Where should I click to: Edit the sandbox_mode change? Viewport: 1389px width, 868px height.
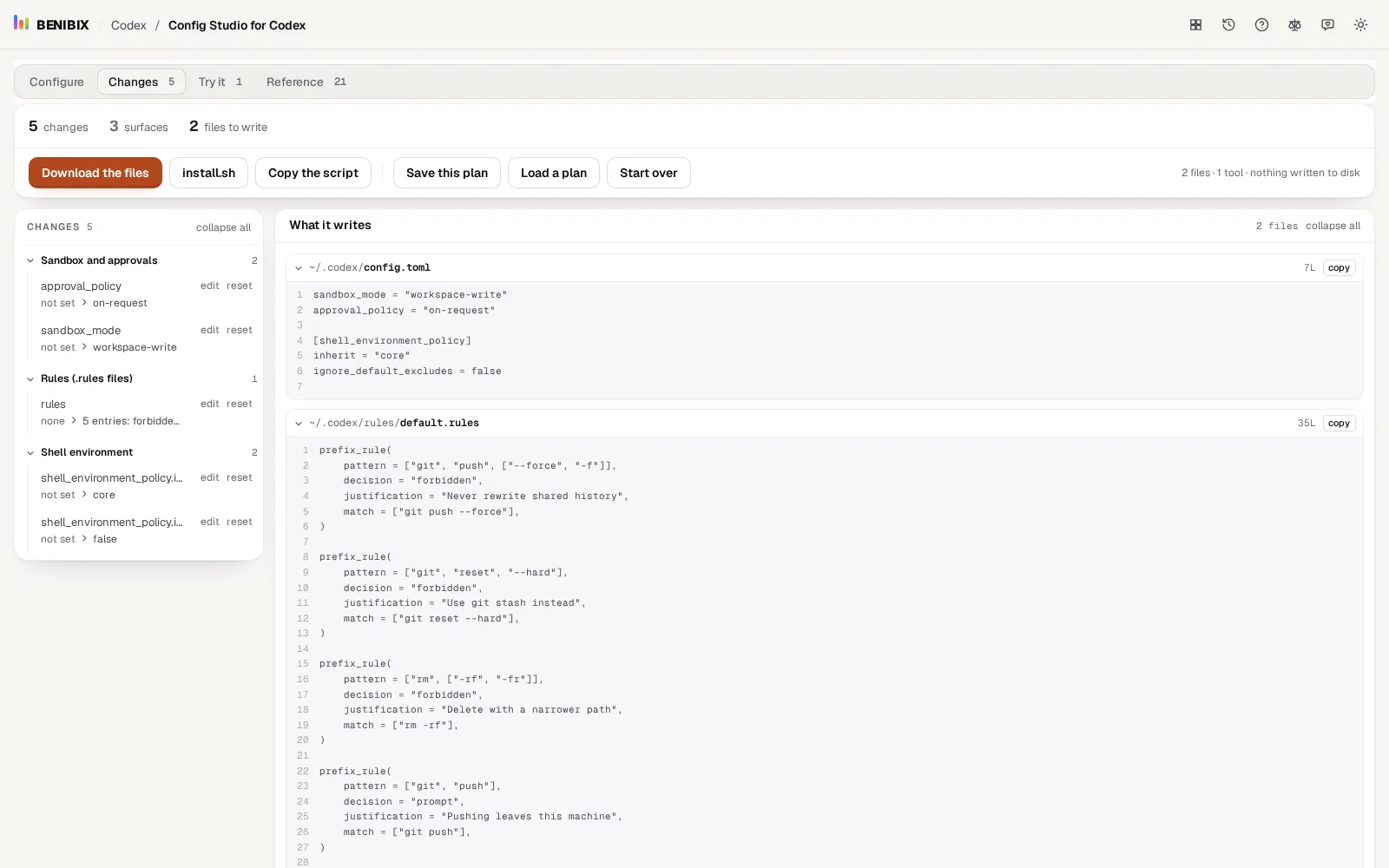point(210,330)
